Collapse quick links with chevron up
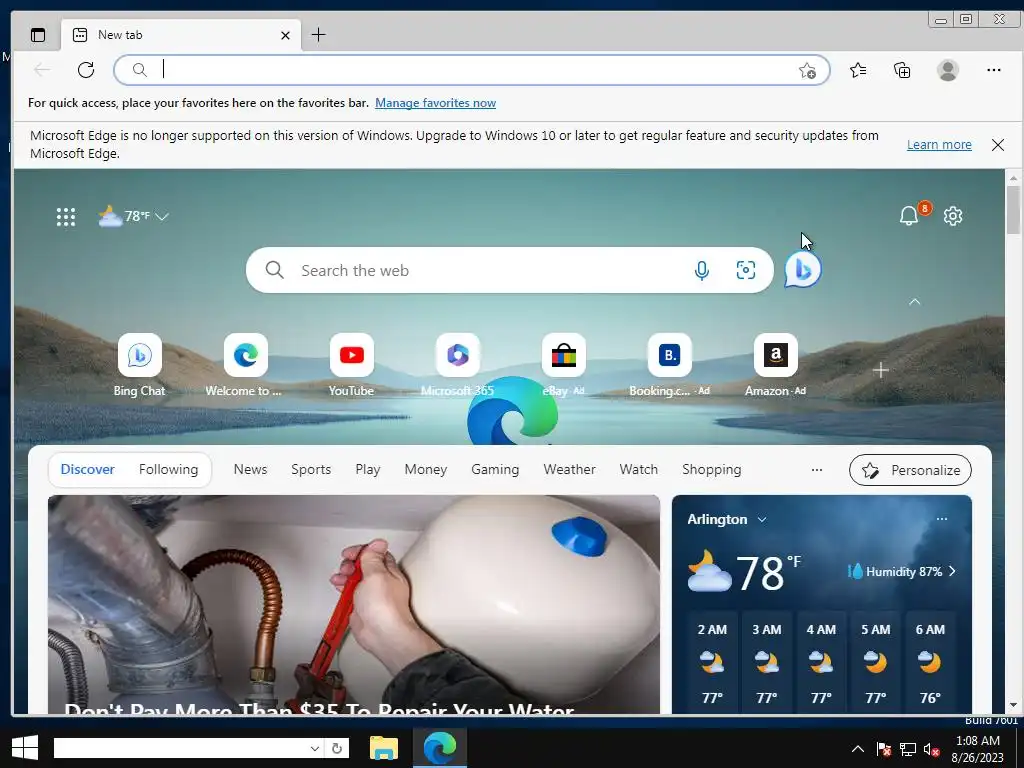1024x768 pixels. tap(915, 302)
